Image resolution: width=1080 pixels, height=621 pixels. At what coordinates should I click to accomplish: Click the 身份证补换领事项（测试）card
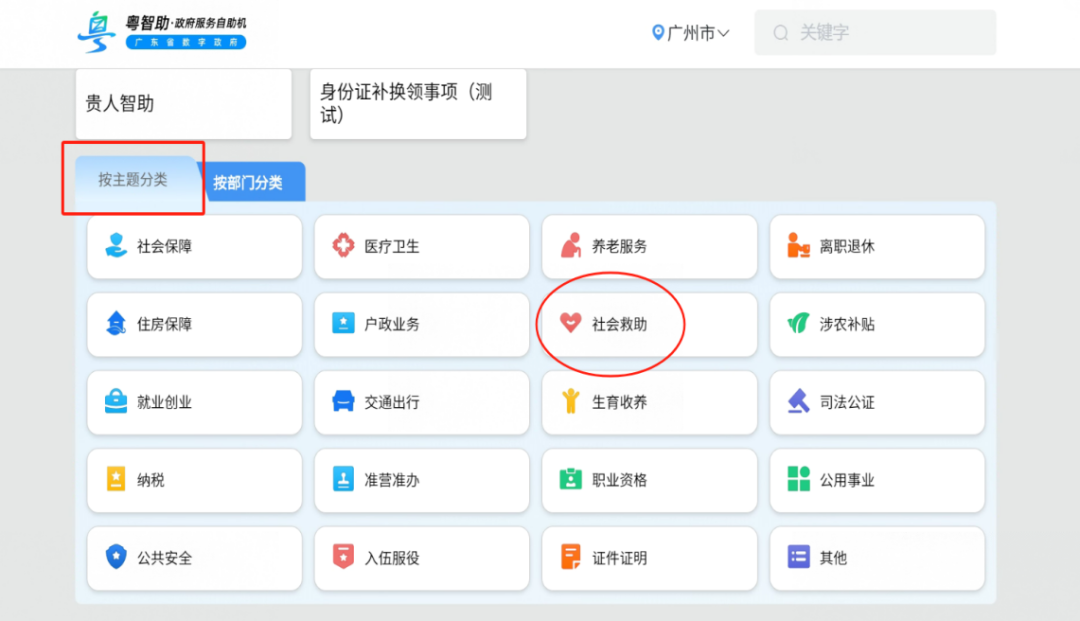(418, 104)
